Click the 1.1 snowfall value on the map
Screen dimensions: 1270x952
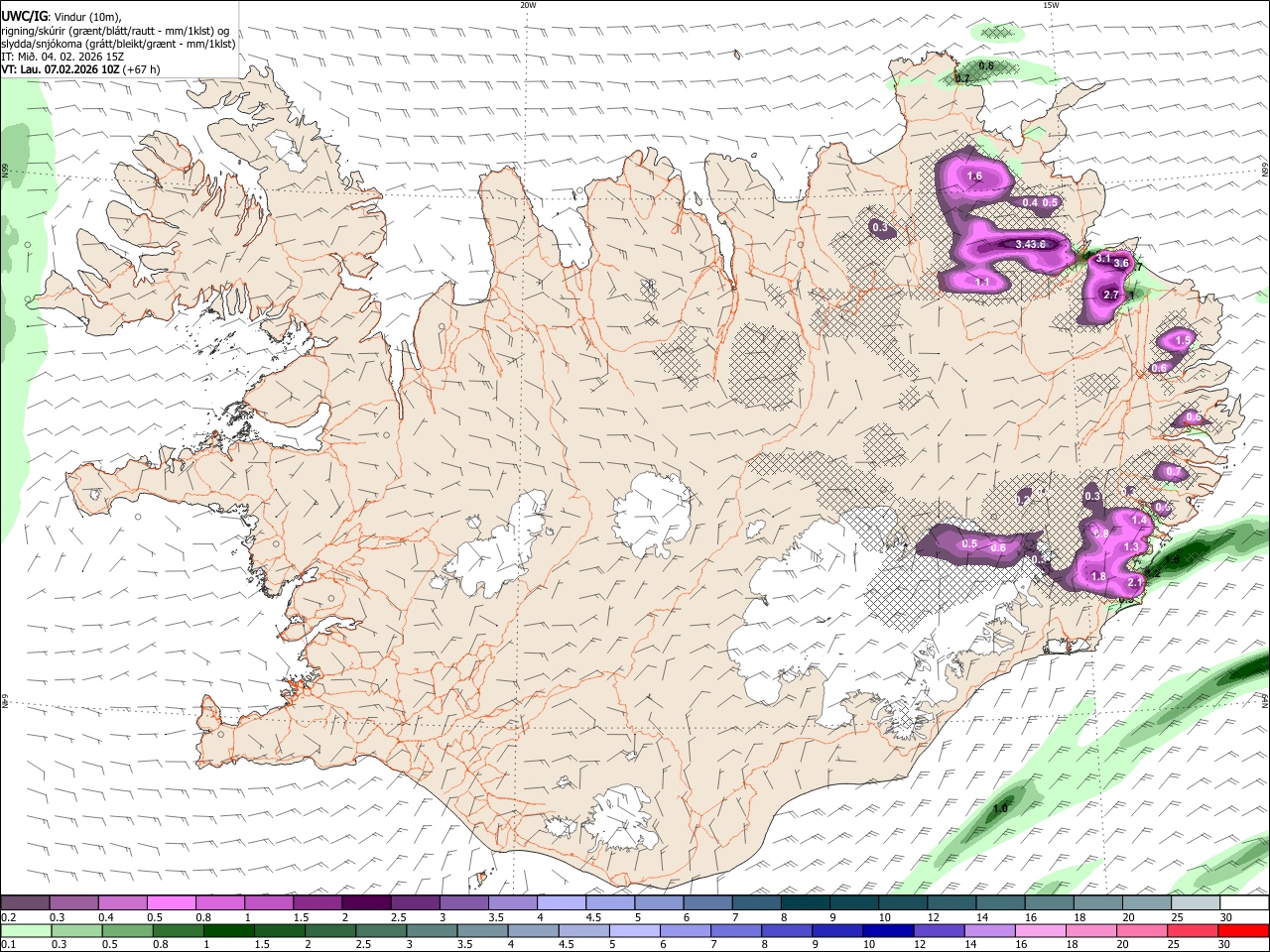click(x=982, y=283)
